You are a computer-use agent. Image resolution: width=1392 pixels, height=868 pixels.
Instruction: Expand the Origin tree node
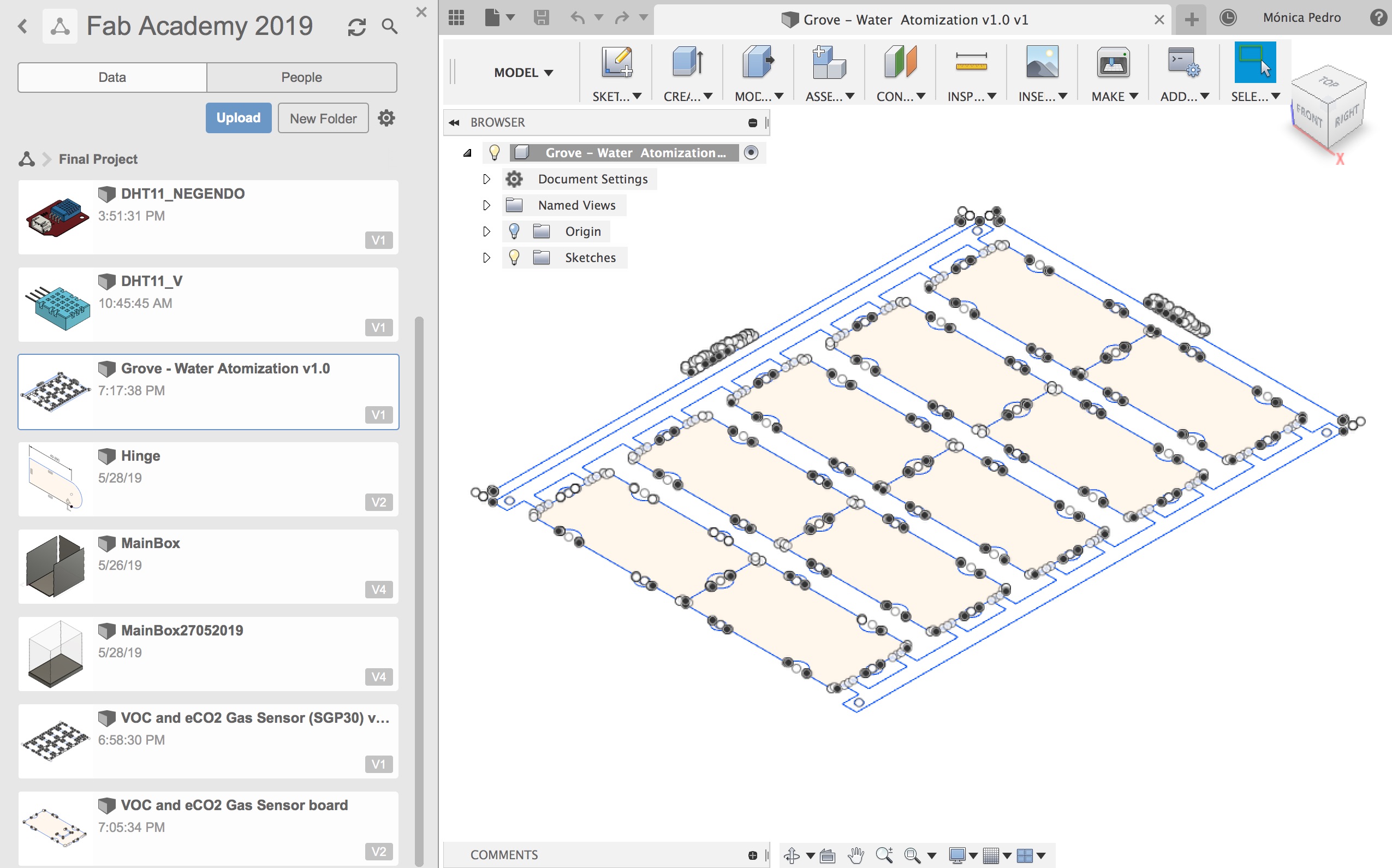(x=486, y=231)
